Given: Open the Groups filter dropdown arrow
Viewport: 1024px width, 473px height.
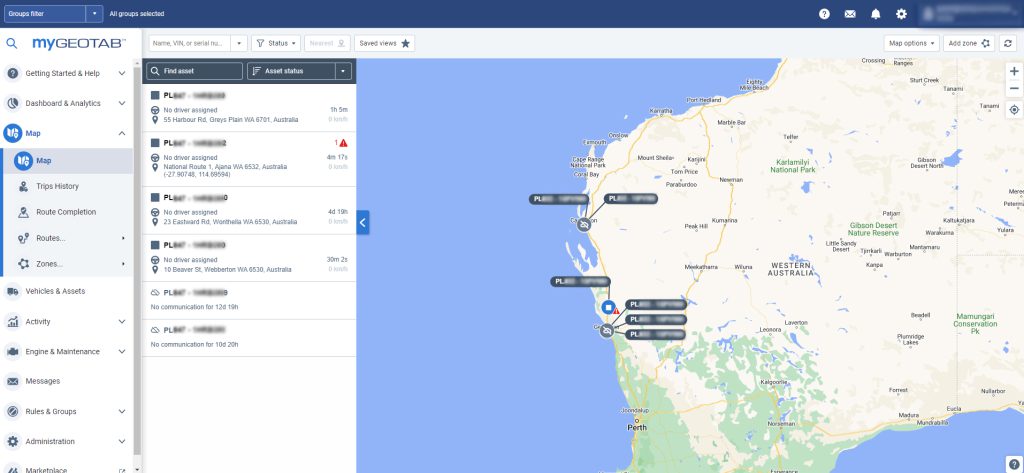Looking at the screenshot, I should point(95,14).
